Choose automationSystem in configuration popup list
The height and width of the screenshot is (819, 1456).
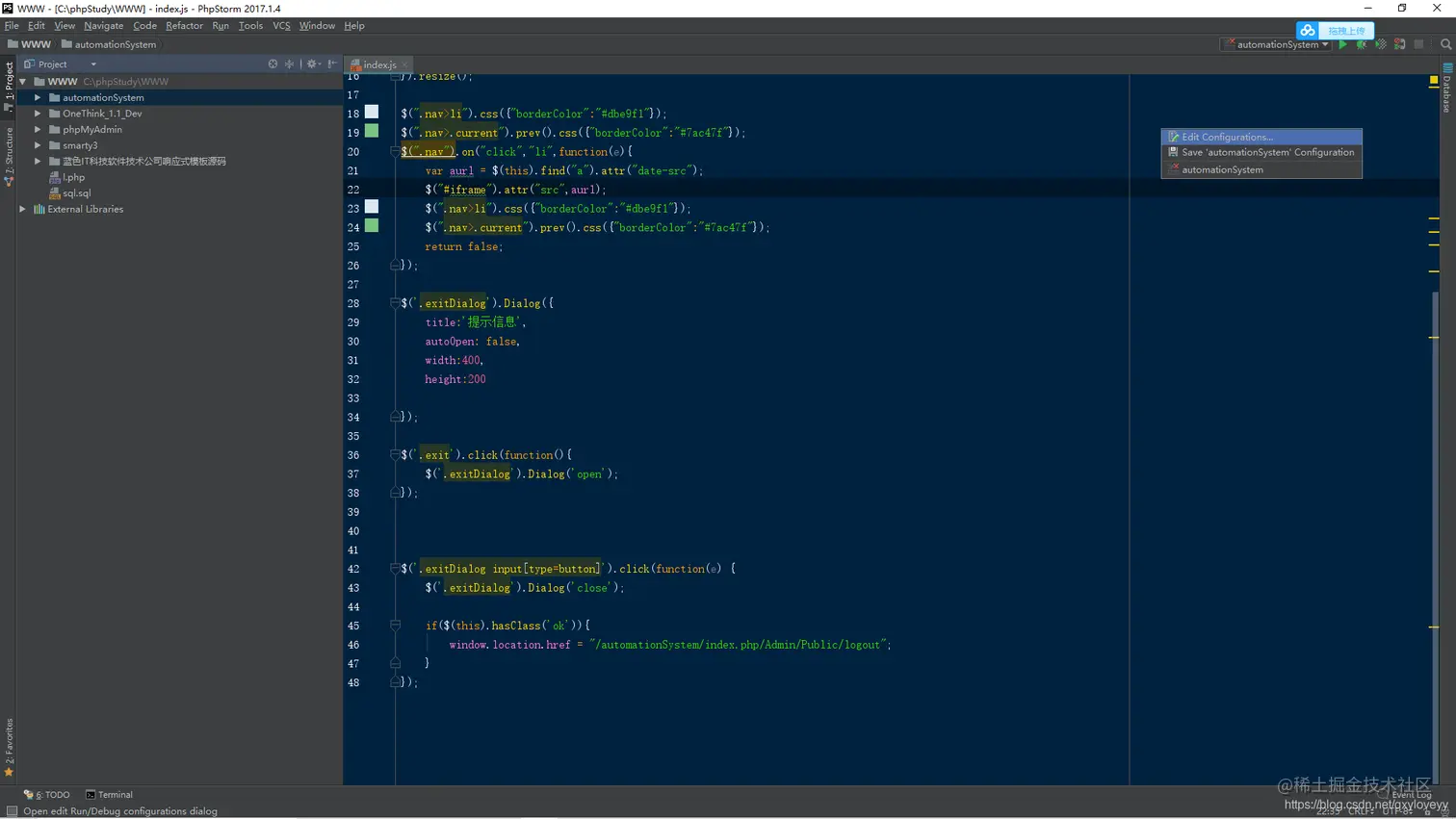(1261, 169)
